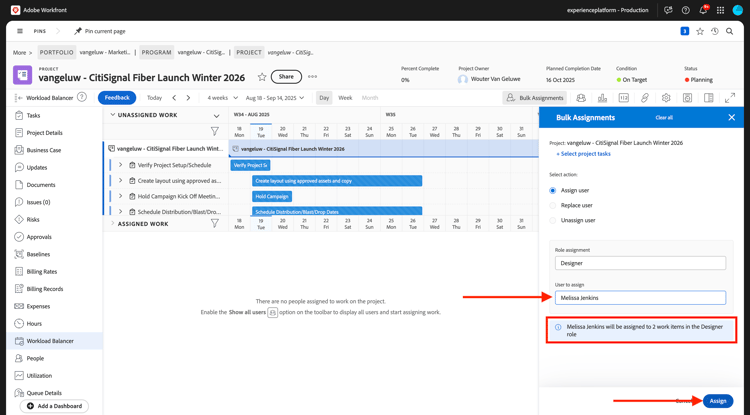The image size is (750, 415).
Task: Go to next time period arrow
Action: [x=188, y=98]
